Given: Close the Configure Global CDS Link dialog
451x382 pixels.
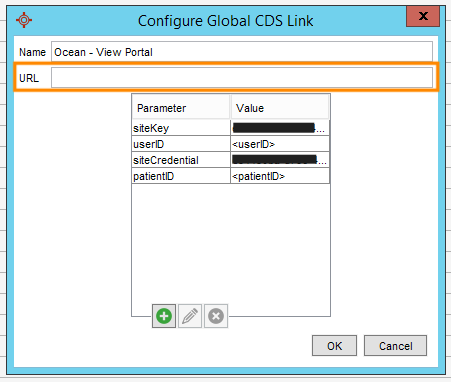Looking at the screenshot, I should point(423,16).
